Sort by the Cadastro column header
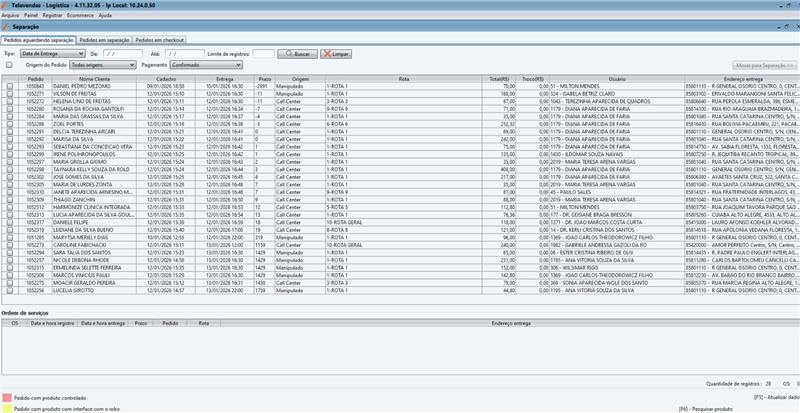This screenshot has width=800, height=413. [166, 79]
